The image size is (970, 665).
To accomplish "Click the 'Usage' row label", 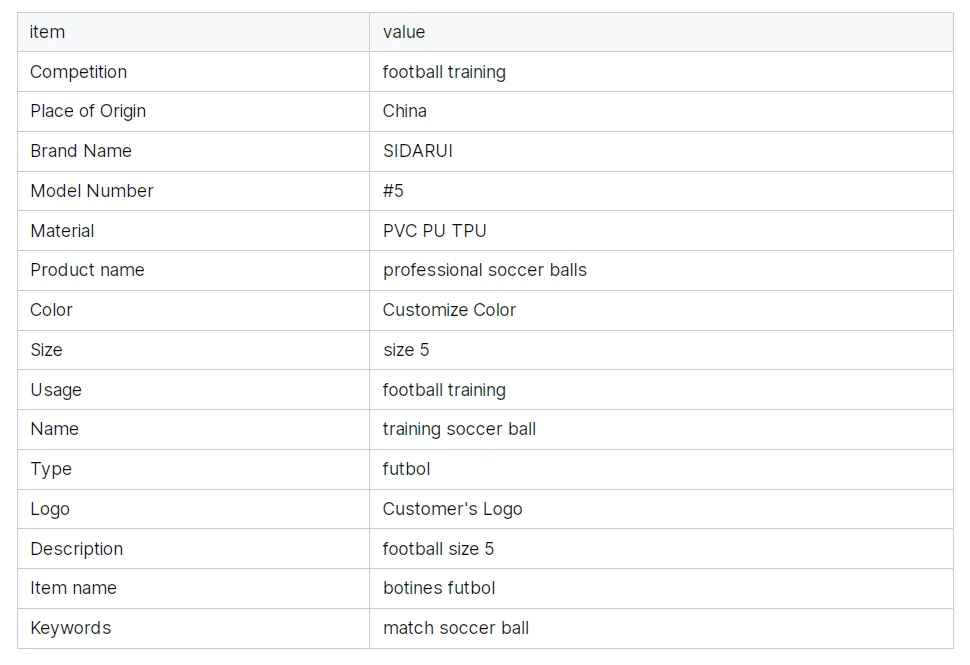I will pos(56,390).
